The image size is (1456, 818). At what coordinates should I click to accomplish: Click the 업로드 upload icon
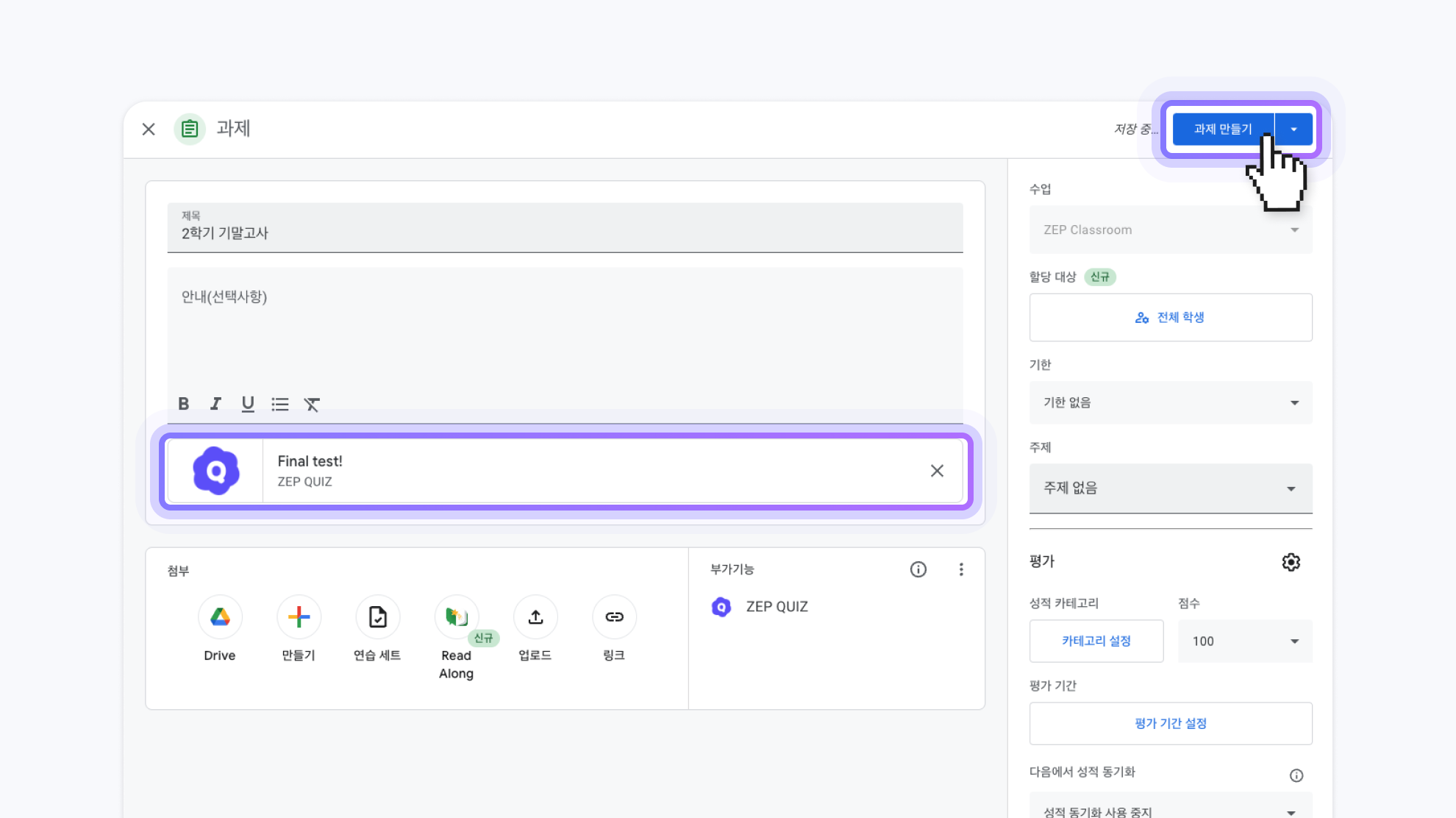[535, 617]
